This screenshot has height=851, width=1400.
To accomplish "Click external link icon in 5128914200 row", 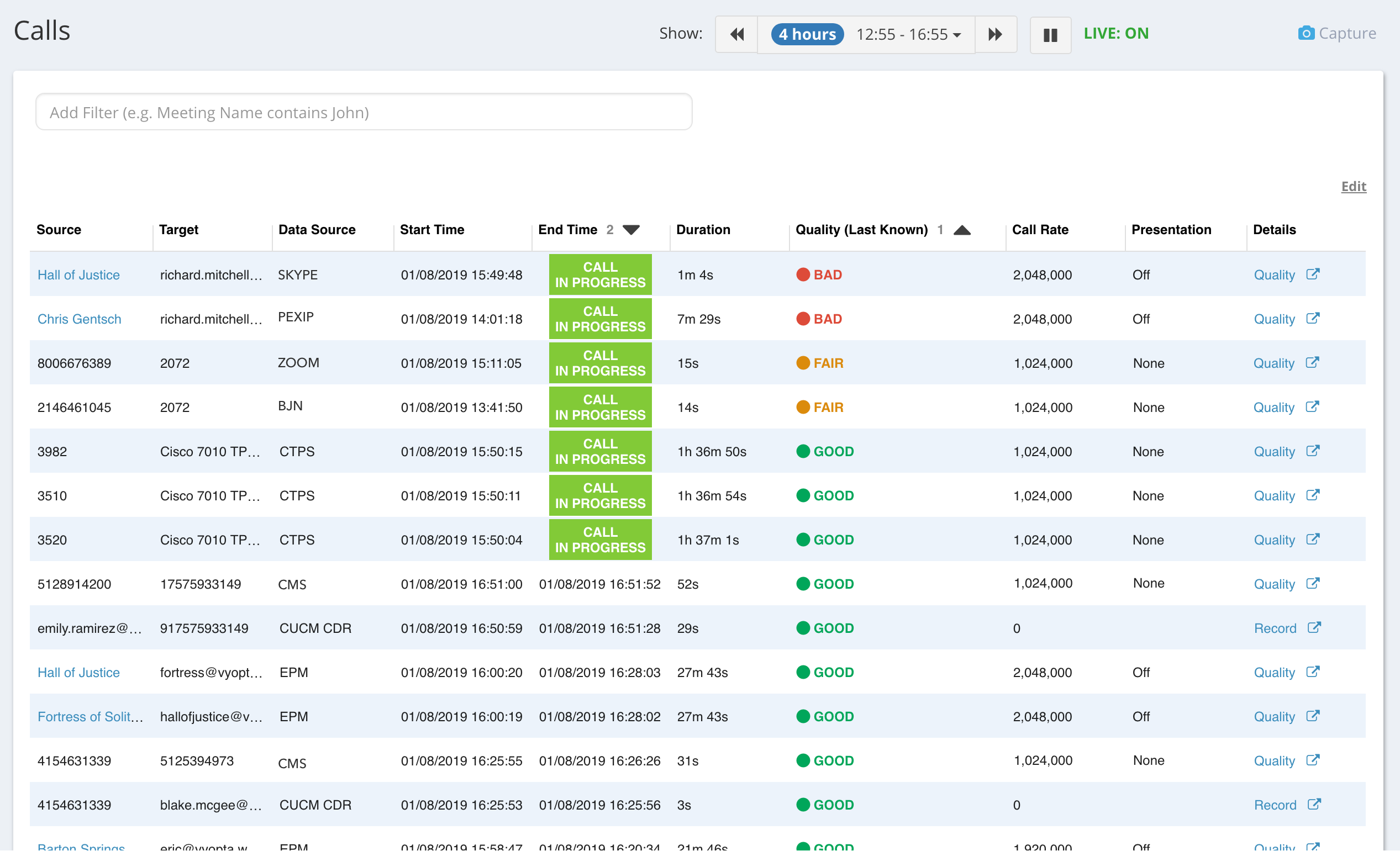I will click(x=1313, y=583).
